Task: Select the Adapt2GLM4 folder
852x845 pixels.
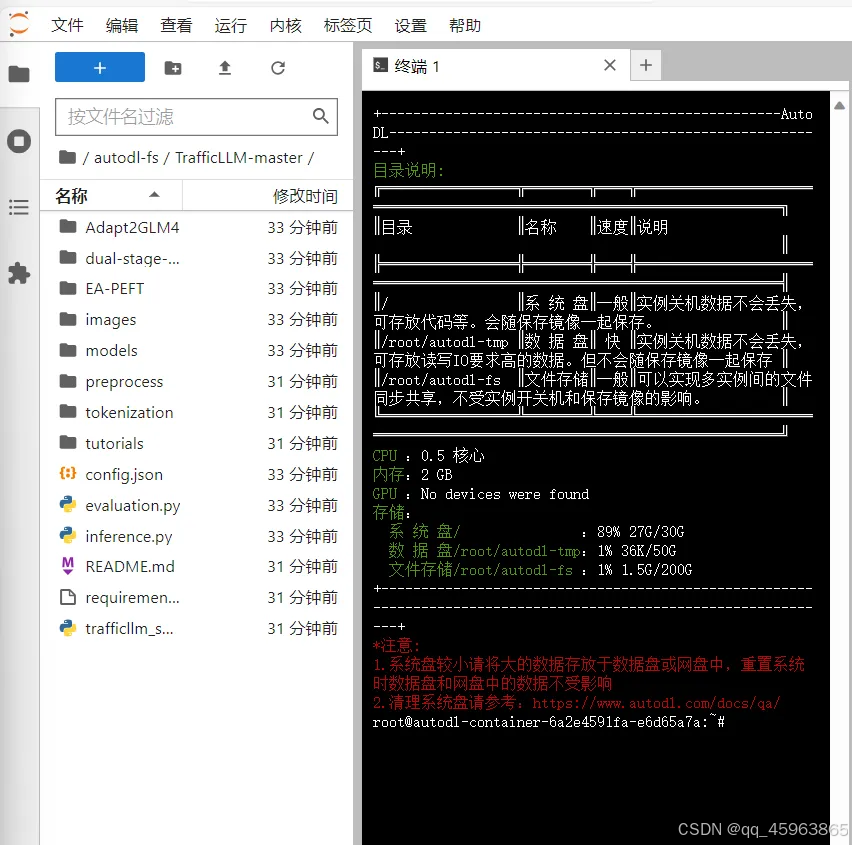Action: click(198, 227)
